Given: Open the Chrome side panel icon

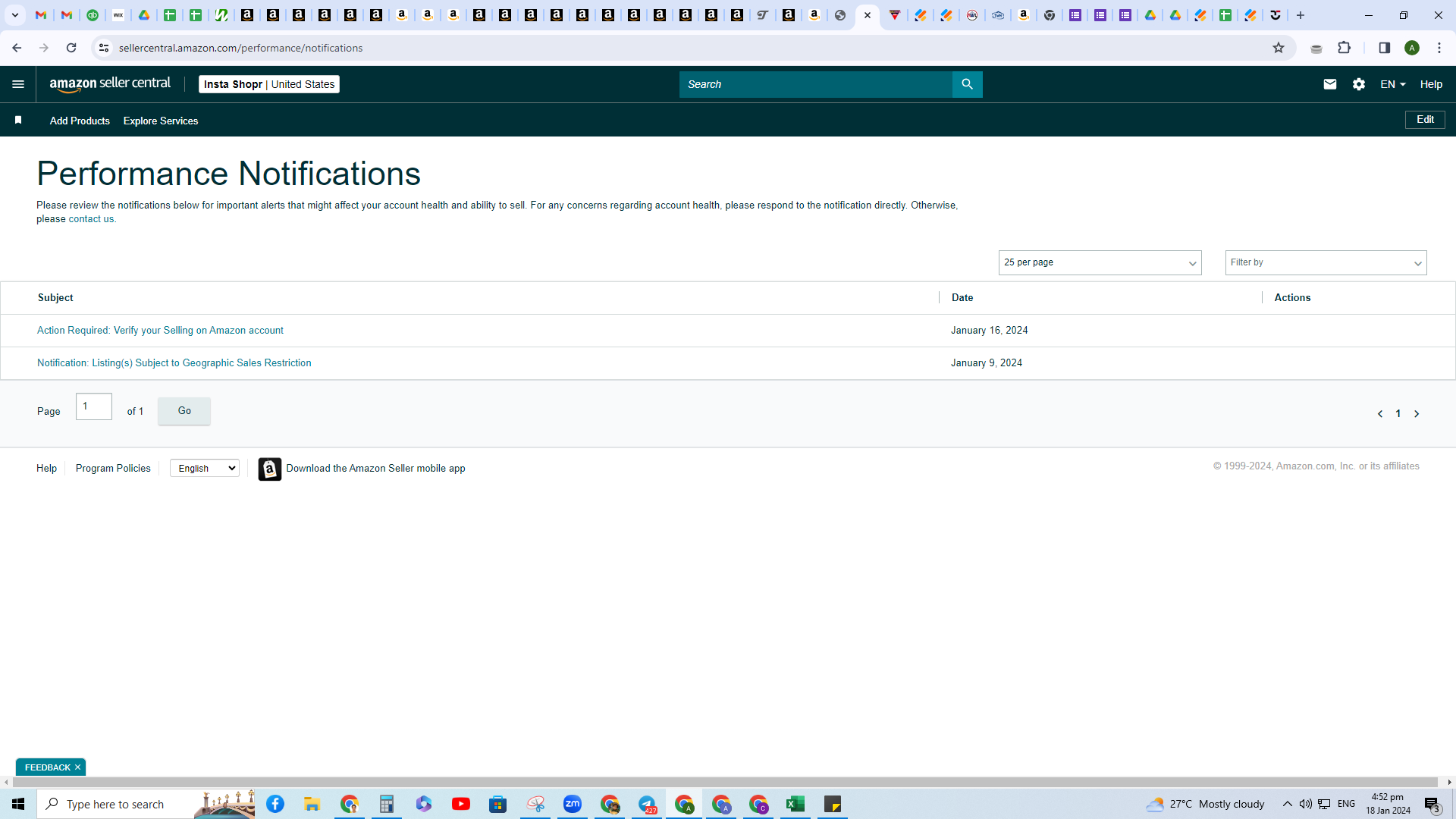Looking at the screenshot, I should (1384, 48).
